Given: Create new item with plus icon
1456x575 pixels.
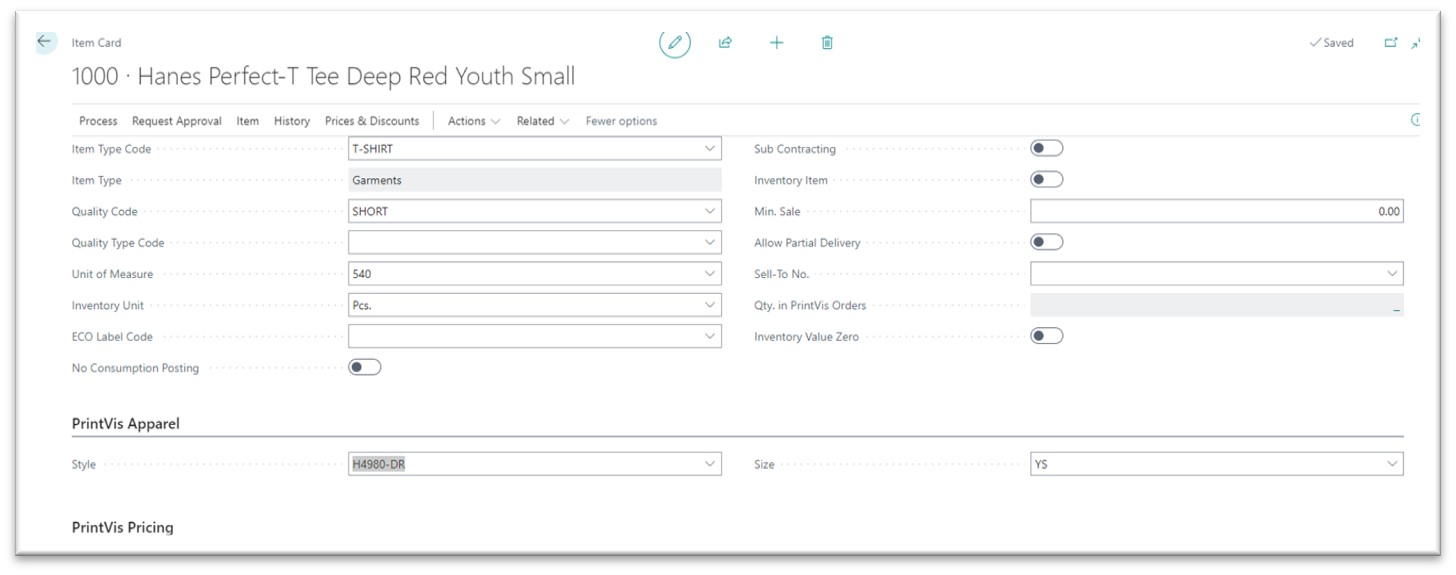Looking at the screenshot, I should pos(777,42).
